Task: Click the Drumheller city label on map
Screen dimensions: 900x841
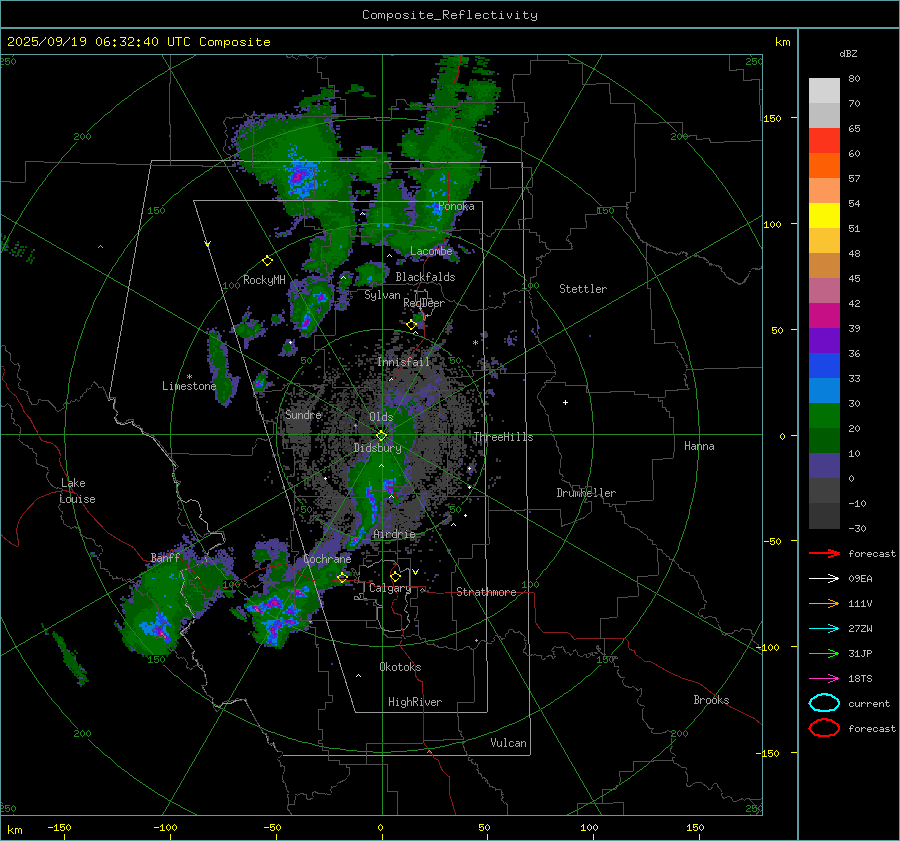Action: [586, 493]
